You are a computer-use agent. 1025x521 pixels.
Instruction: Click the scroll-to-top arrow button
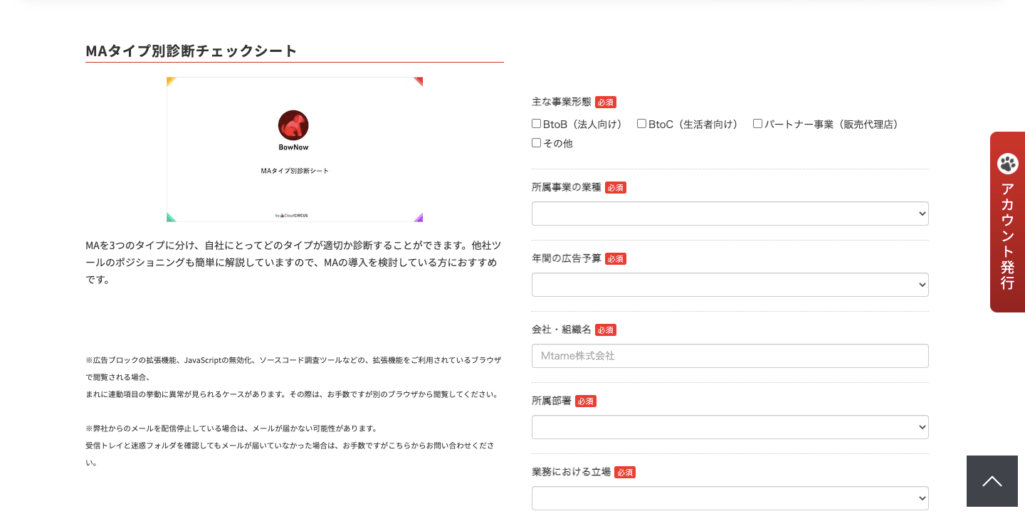pyautogui.click(x=991, y=481)
